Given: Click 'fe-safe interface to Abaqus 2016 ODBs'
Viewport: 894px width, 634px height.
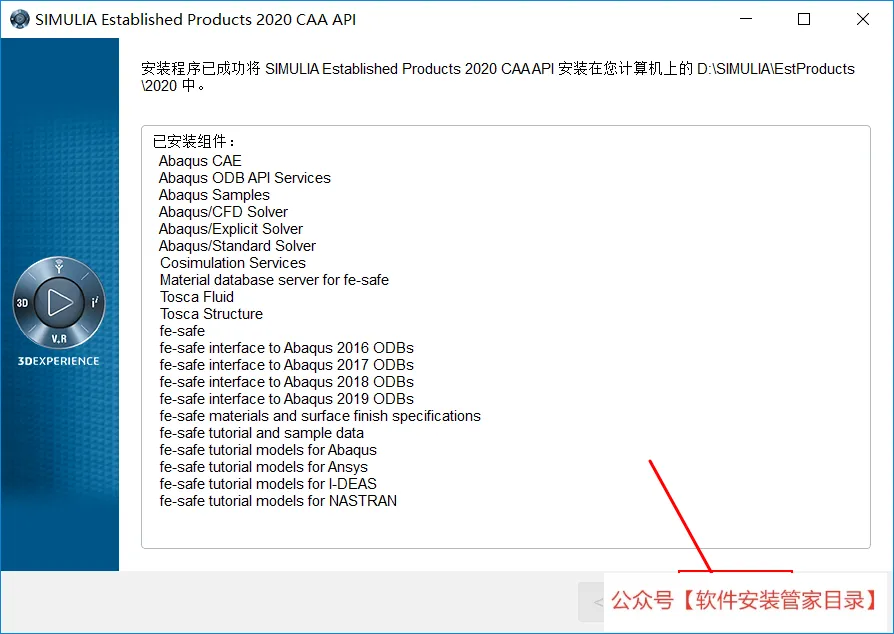Looking at the screenshot, I should tap(287, 348).
